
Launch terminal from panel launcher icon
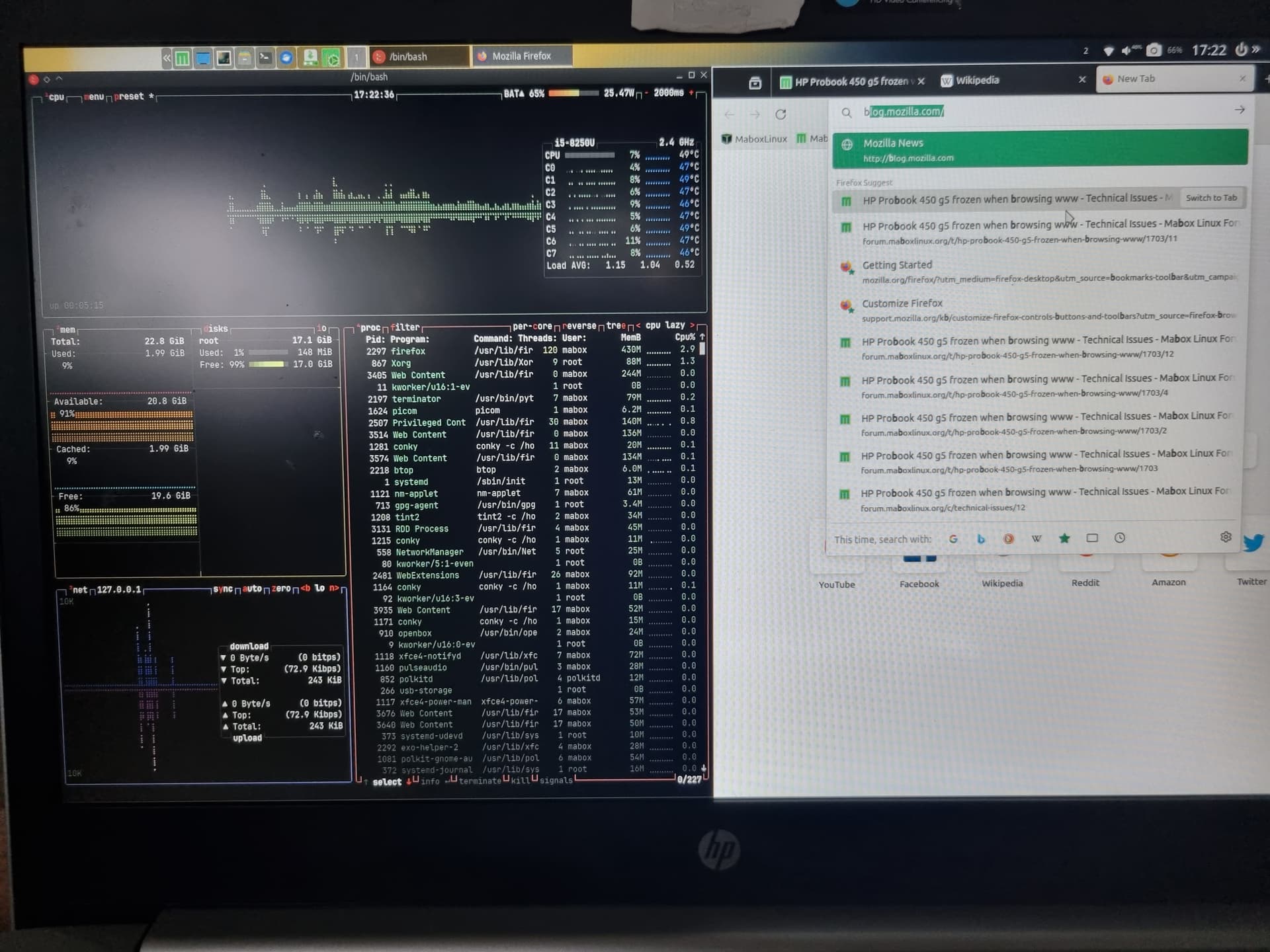pyautogui.click(x=265, y=58)
